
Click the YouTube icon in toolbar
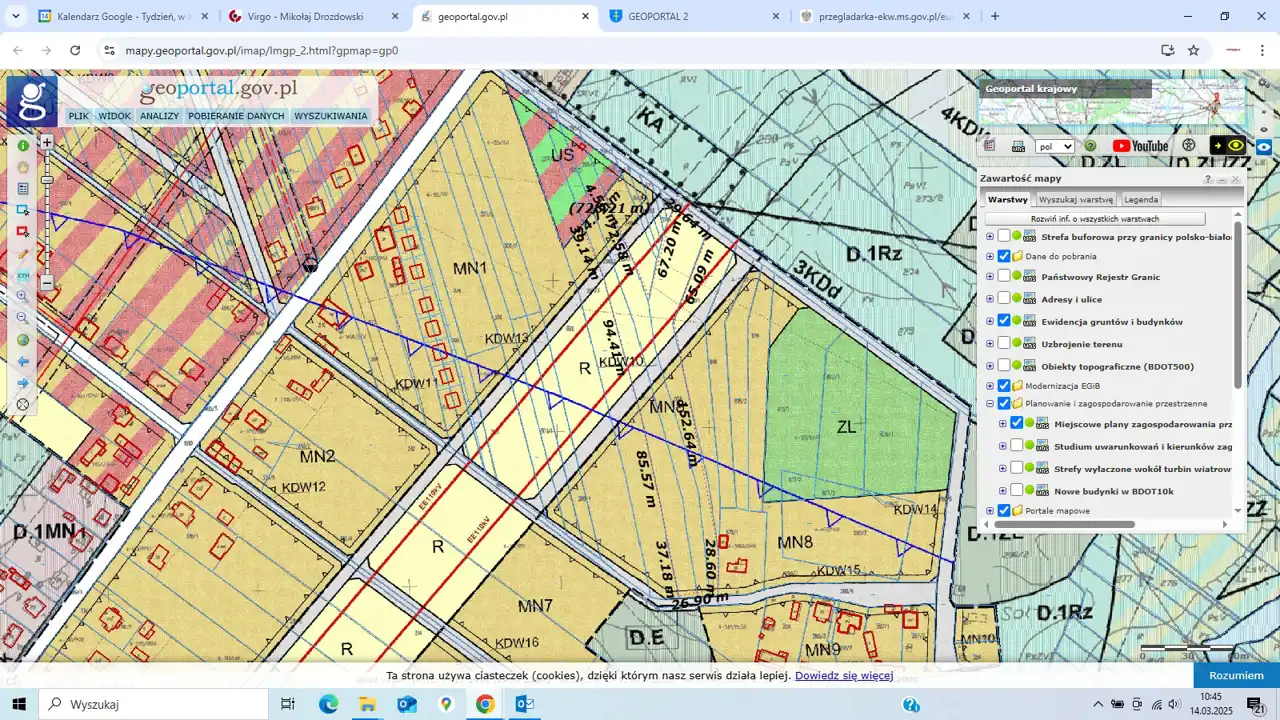pyautogui.click(x=1140, y=146)
